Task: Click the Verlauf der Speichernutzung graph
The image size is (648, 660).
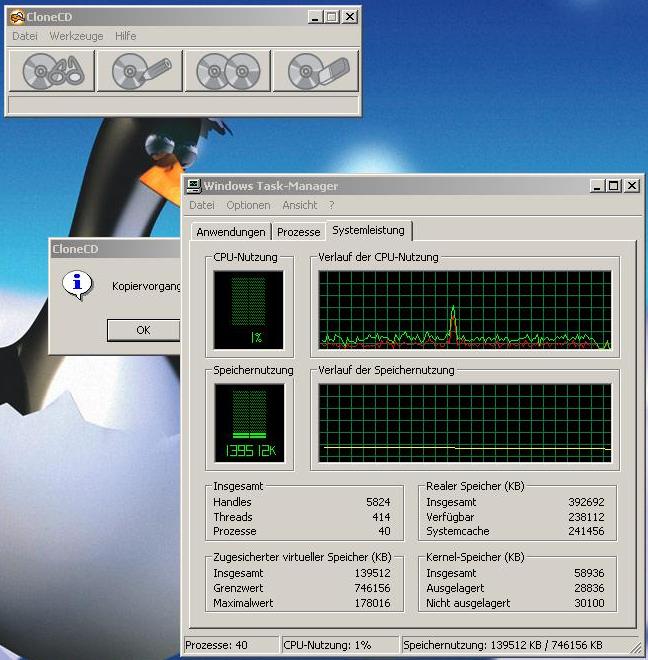Action: (x=465, y=423)
